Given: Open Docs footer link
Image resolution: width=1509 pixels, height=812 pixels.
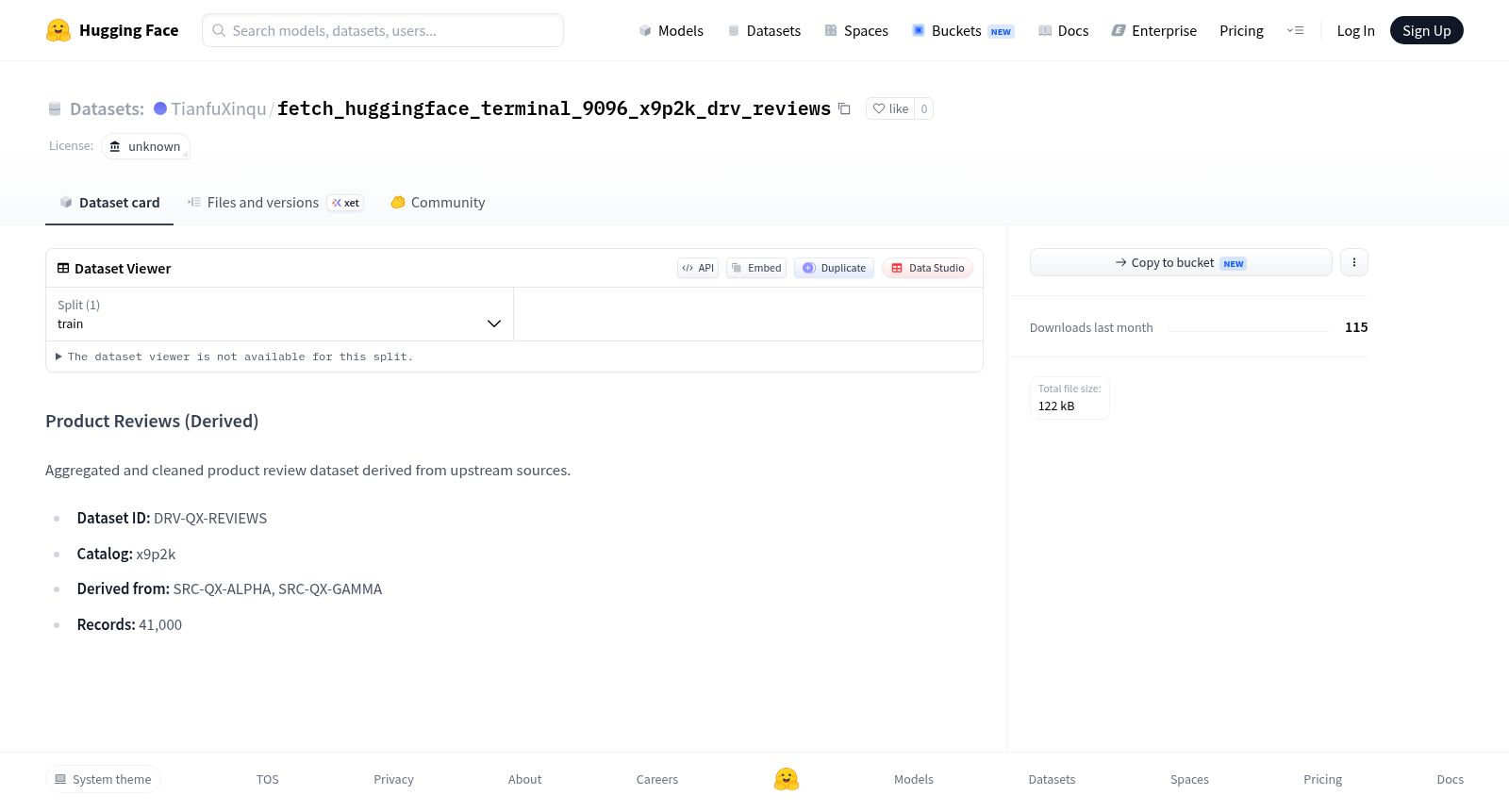Looking at the screenshot, I should pos(1450,779).
